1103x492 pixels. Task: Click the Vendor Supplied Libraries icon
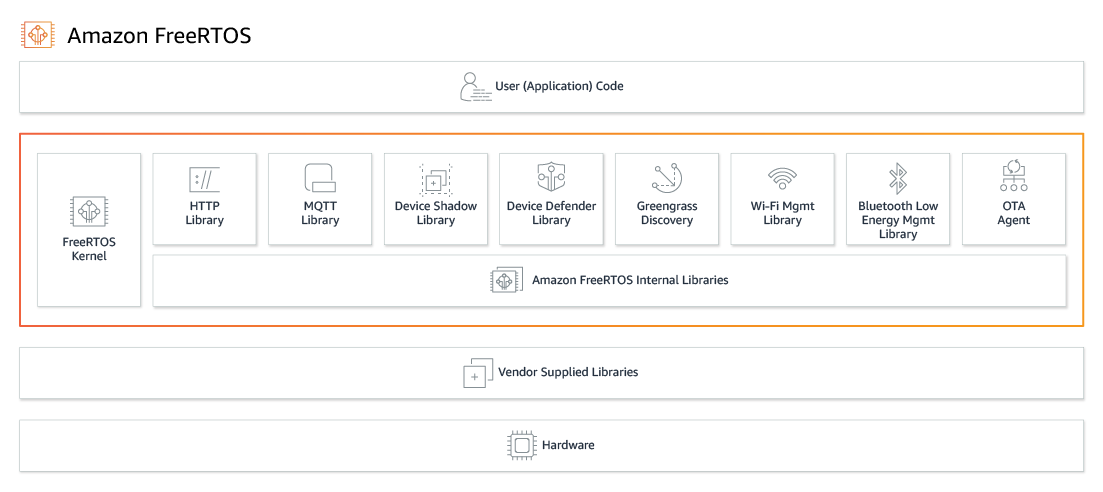(478, 372)
